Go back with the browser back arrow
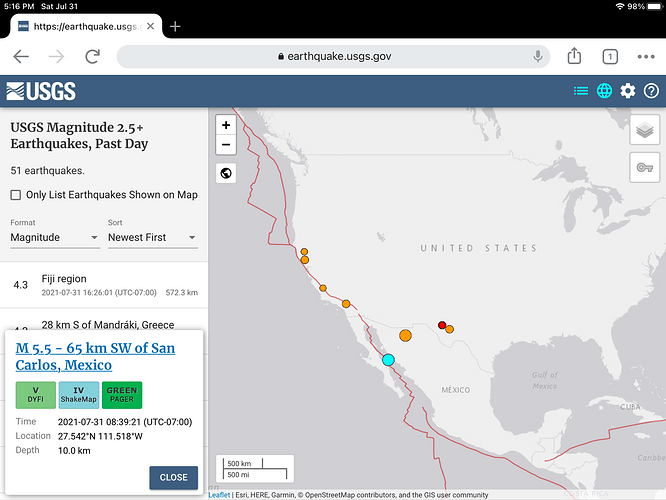The height and width of the screenshot is (500, 666). pos(21,56)
